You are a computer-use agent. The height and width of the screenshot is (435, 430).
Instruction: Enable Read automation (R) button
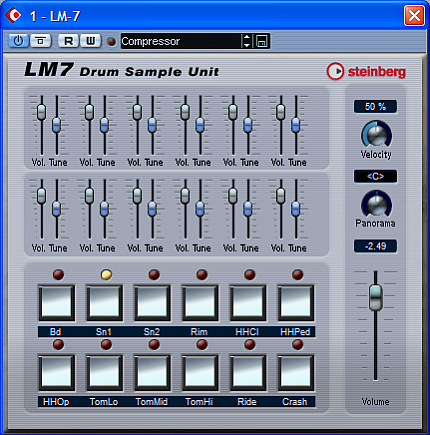pyautogui.click(x=68, y=41)
